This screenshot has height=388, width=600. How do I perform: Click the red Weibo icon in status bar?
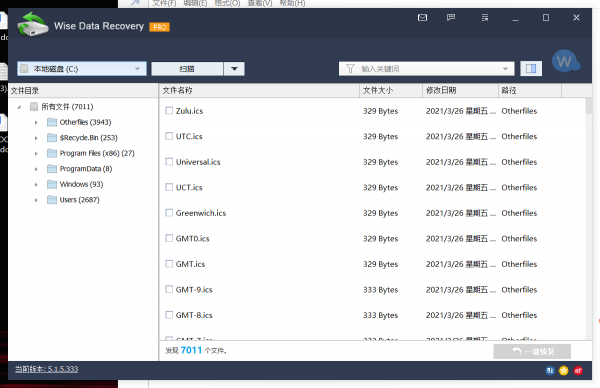pyautogui.click(x=578, y=370)
